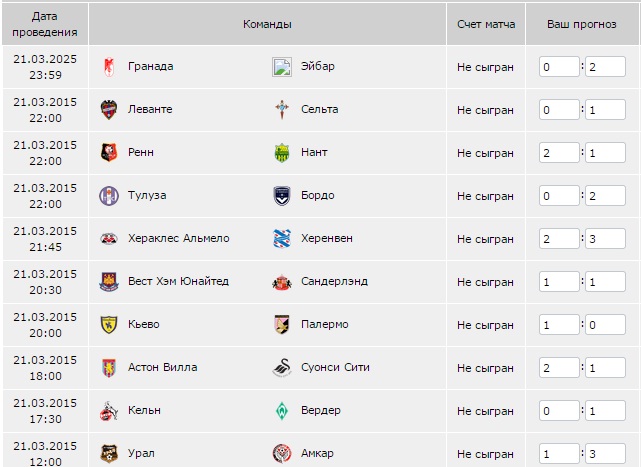The width and height of the screenshot is (641, 467).
Task: Click the Bordeaux team badge
Action: pos(282,196)
